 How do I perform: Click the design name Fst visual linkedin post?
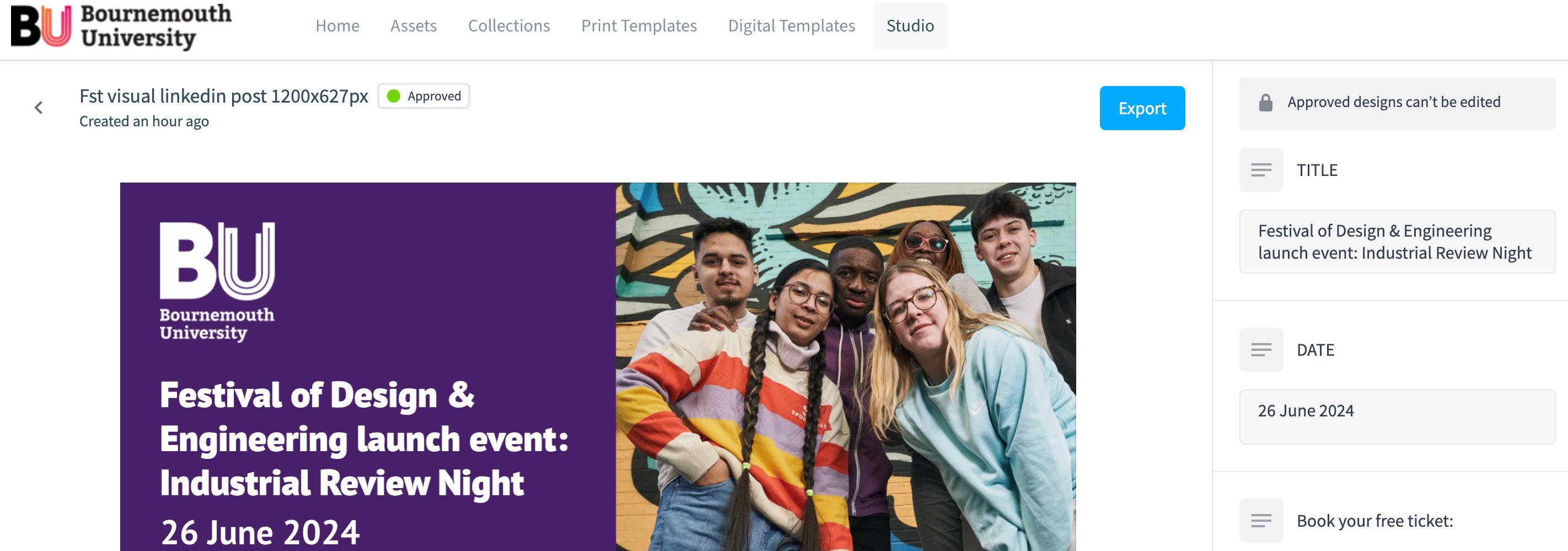pyautogui.click(x=224, y=96)
